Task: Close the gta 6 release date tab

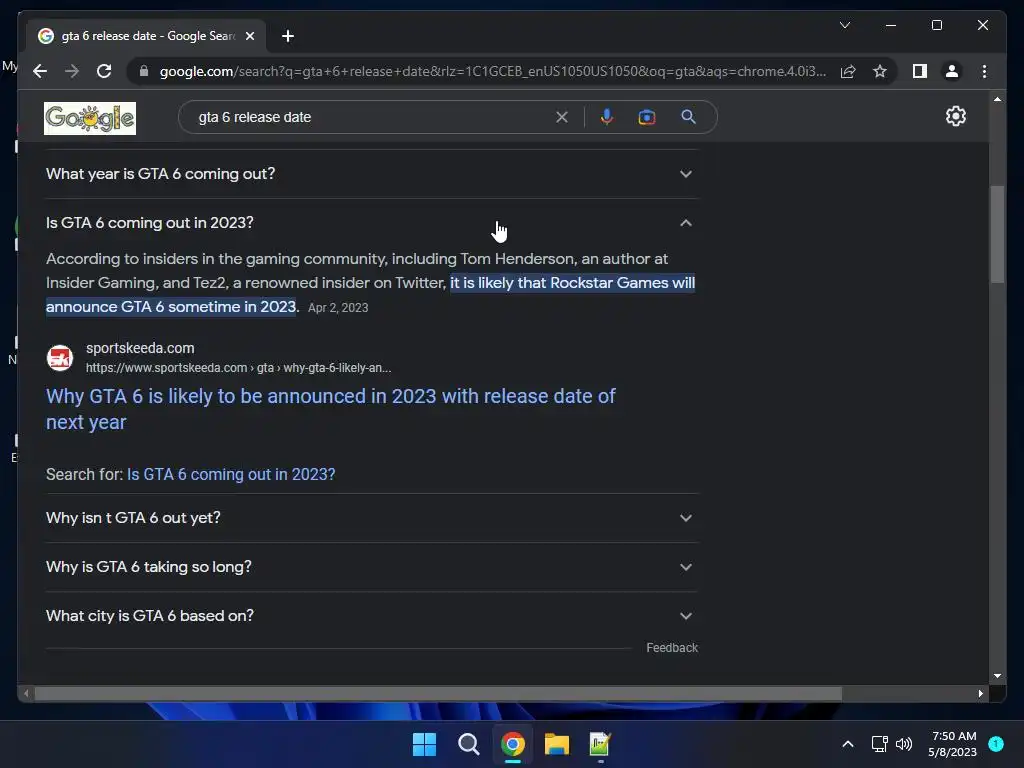Action: [249, 36]
